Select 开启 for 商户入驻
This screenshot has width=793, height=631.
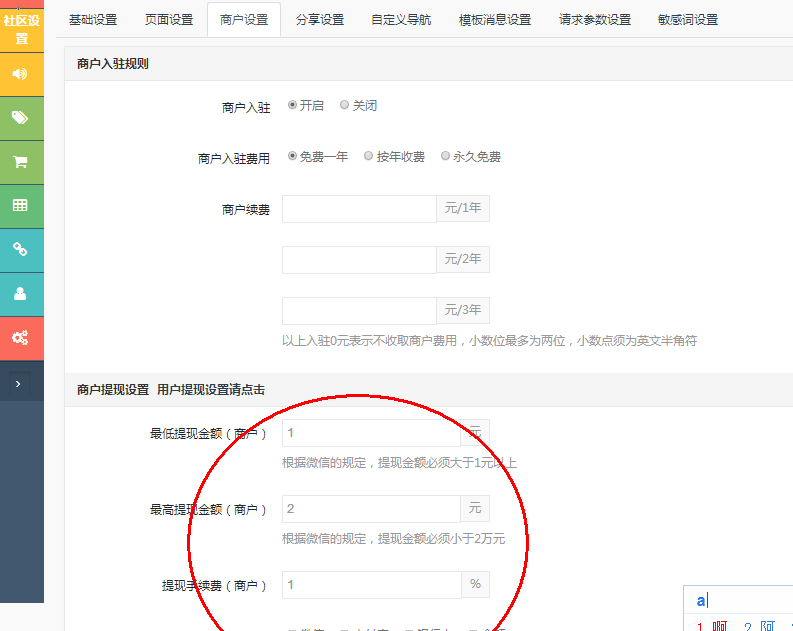[x=292, y=105]
